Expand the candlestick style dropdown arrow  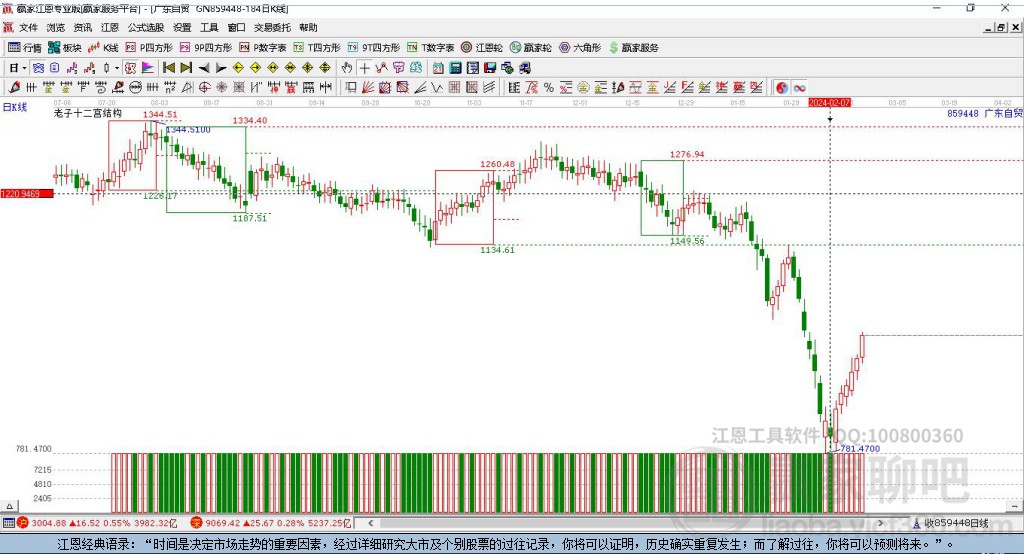117,67
